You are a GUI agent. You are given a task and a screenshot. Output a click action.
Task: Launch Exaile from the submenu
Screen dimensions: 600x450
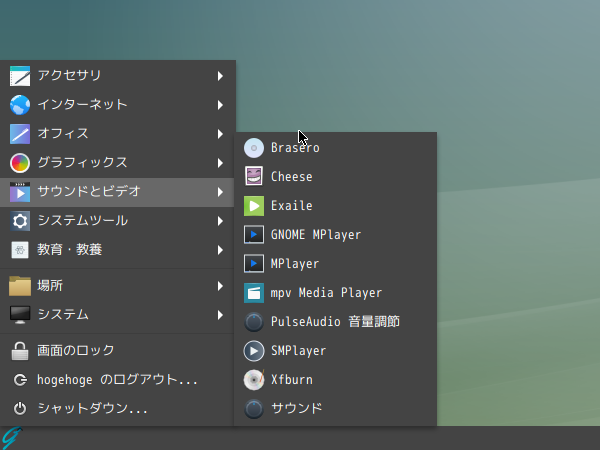[x=336, y=206]
